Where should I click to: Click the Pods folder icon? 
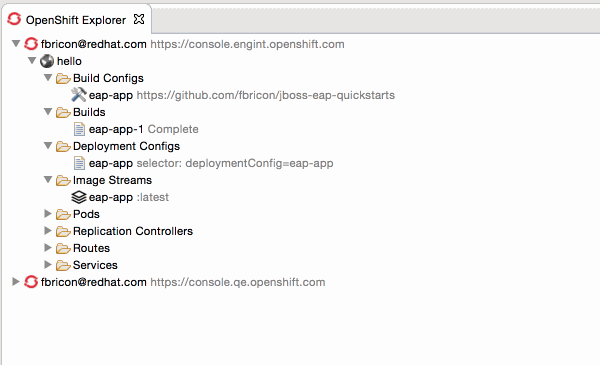coord(63,214)
